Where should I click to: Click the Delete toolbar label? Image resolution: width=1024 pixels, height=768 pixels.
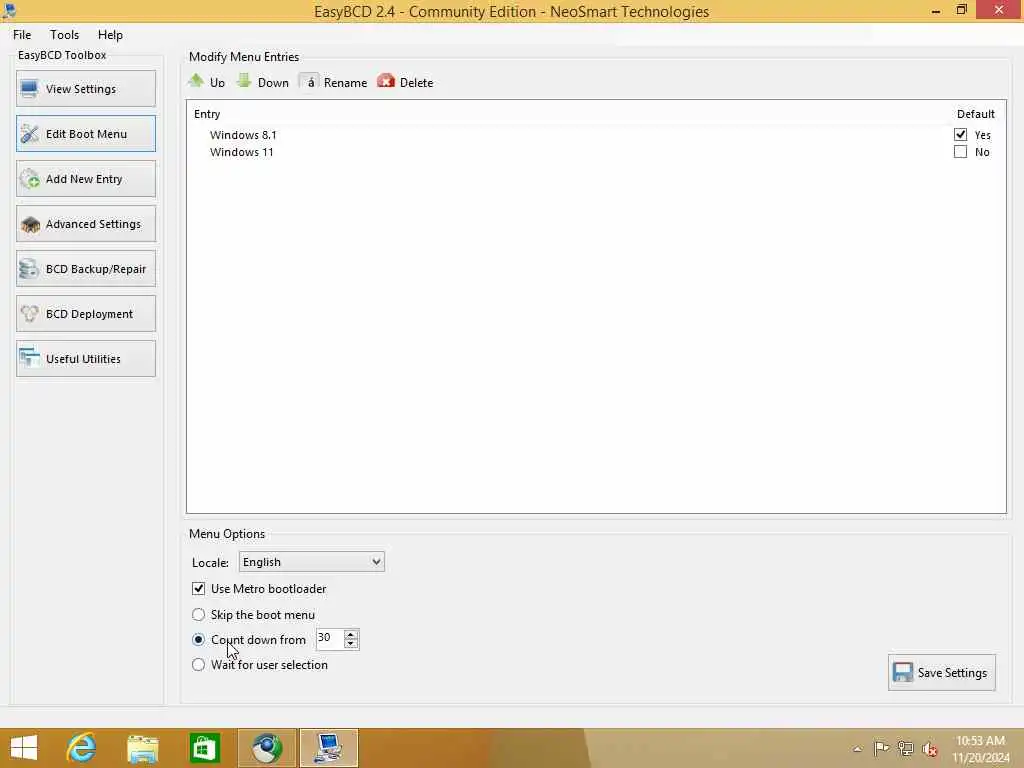pos(417,83)
